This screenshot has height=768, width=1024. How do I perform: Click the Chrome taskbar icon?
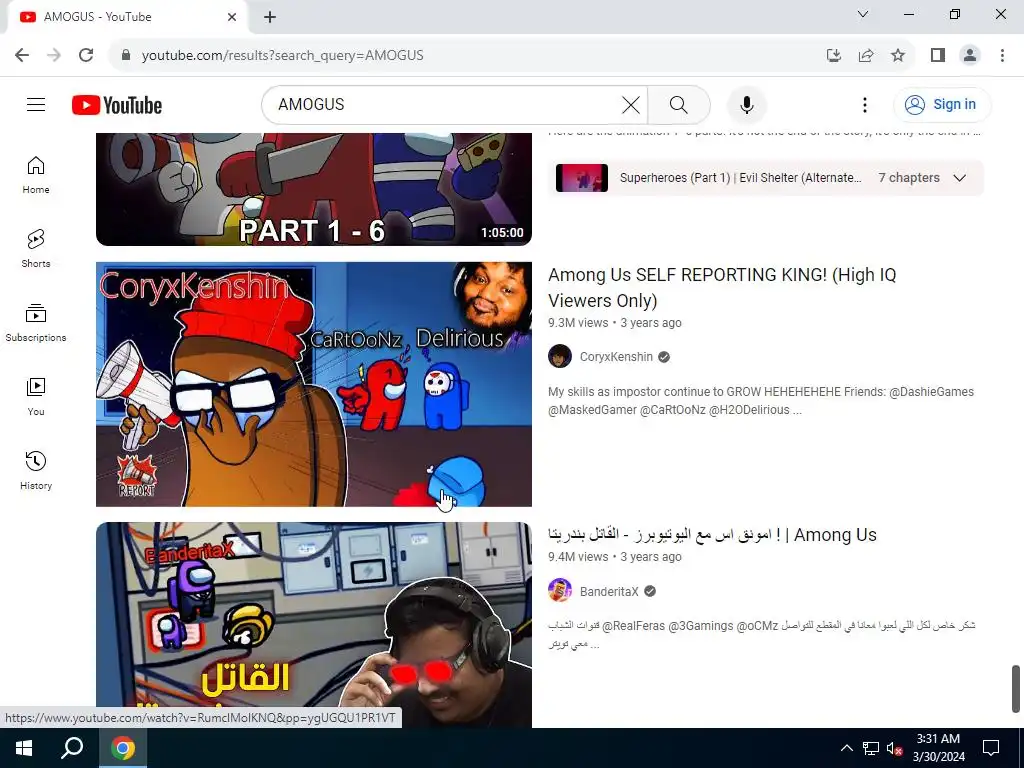[123, 748]
